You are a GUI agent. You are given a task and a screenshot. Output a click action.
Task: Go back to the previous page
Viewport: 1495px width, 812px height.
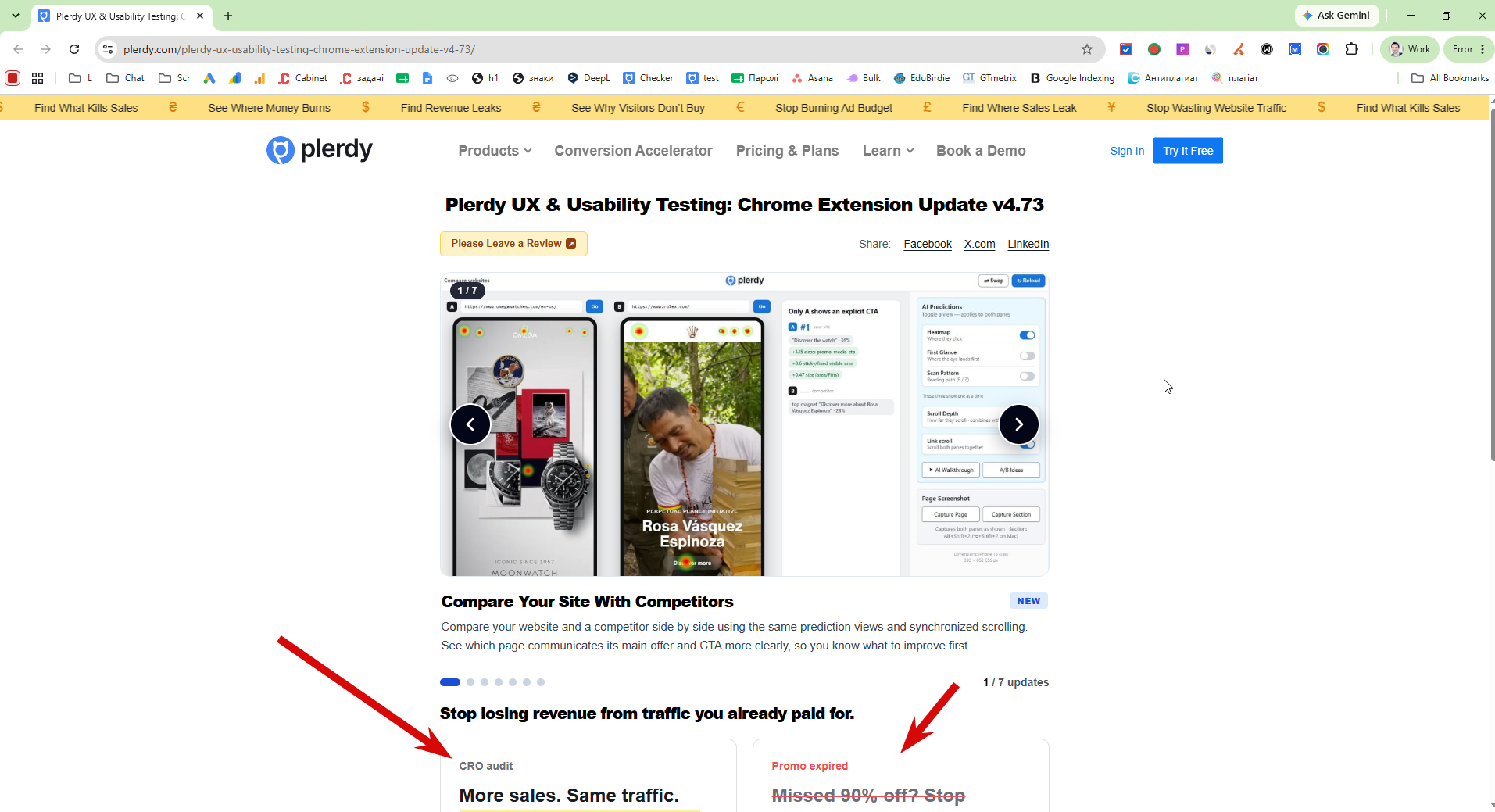(x=18, y=49)
